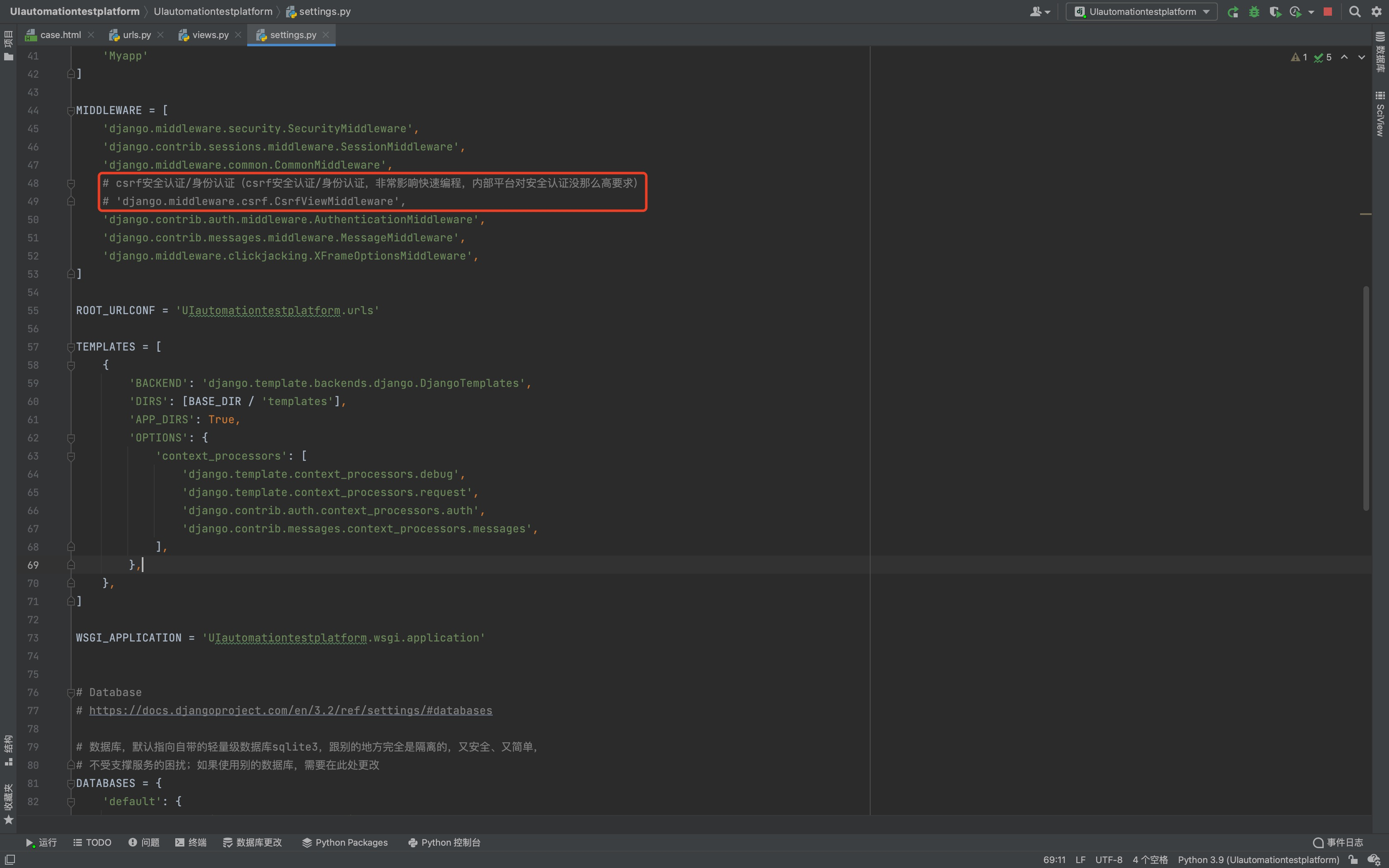
Task: Switch to the urls.py tab
Action: click(x=136, y=35)
